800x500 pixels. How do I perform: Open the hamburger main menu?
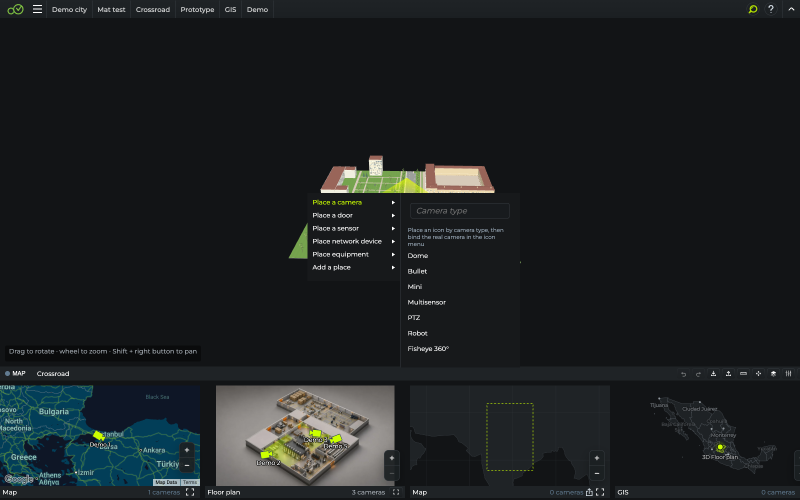click(x=37, y=9)
